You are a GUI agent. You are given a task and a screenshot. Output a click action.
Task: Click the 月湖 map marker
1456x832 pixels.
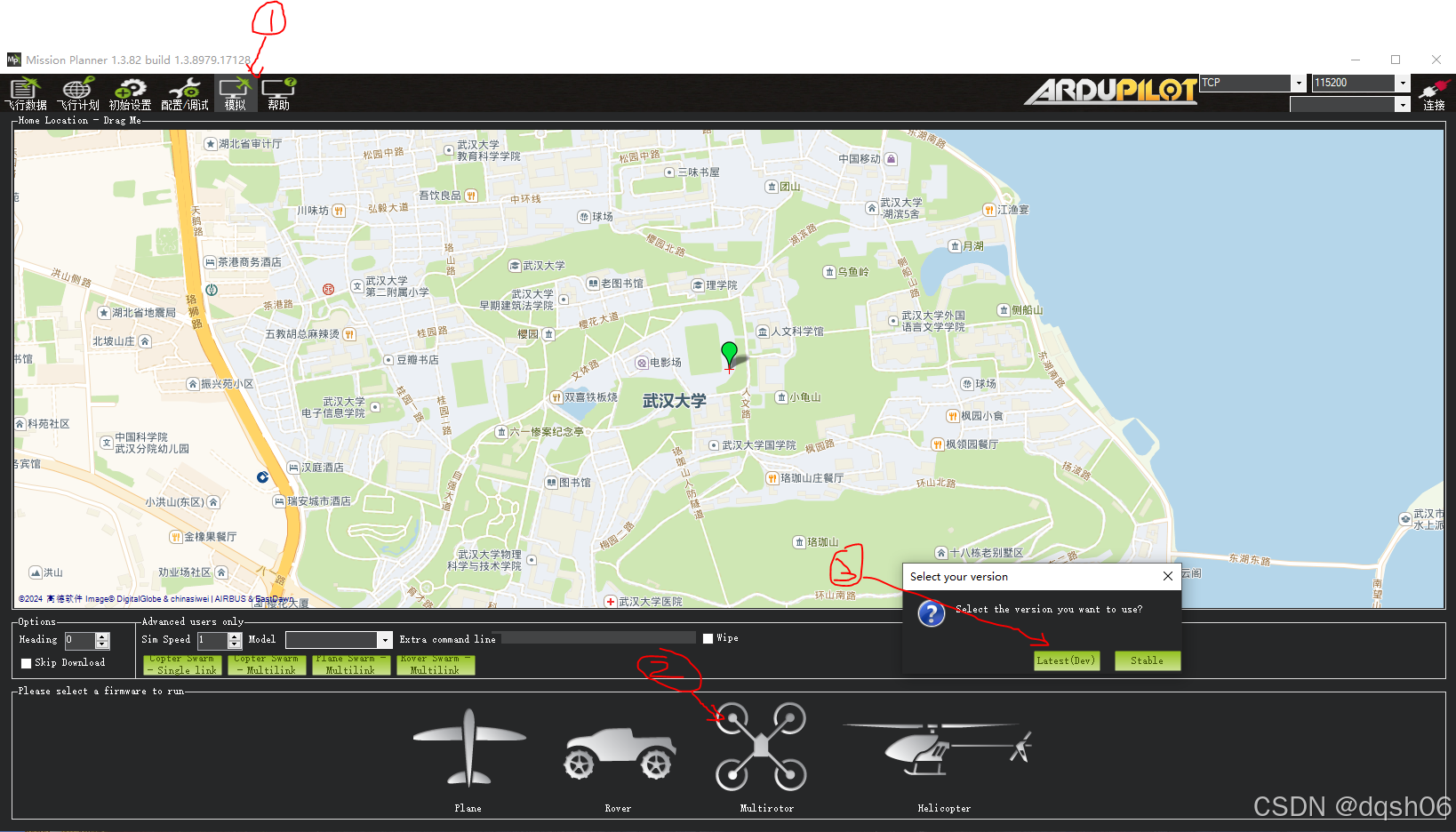pos(955,246)
